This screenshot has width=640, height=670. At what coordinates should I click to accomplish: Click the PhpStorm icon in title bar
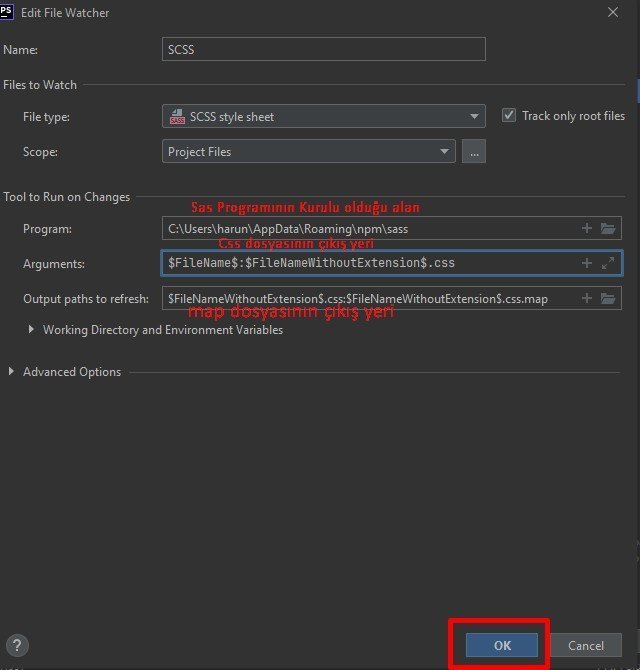click(x=7, y=12)
